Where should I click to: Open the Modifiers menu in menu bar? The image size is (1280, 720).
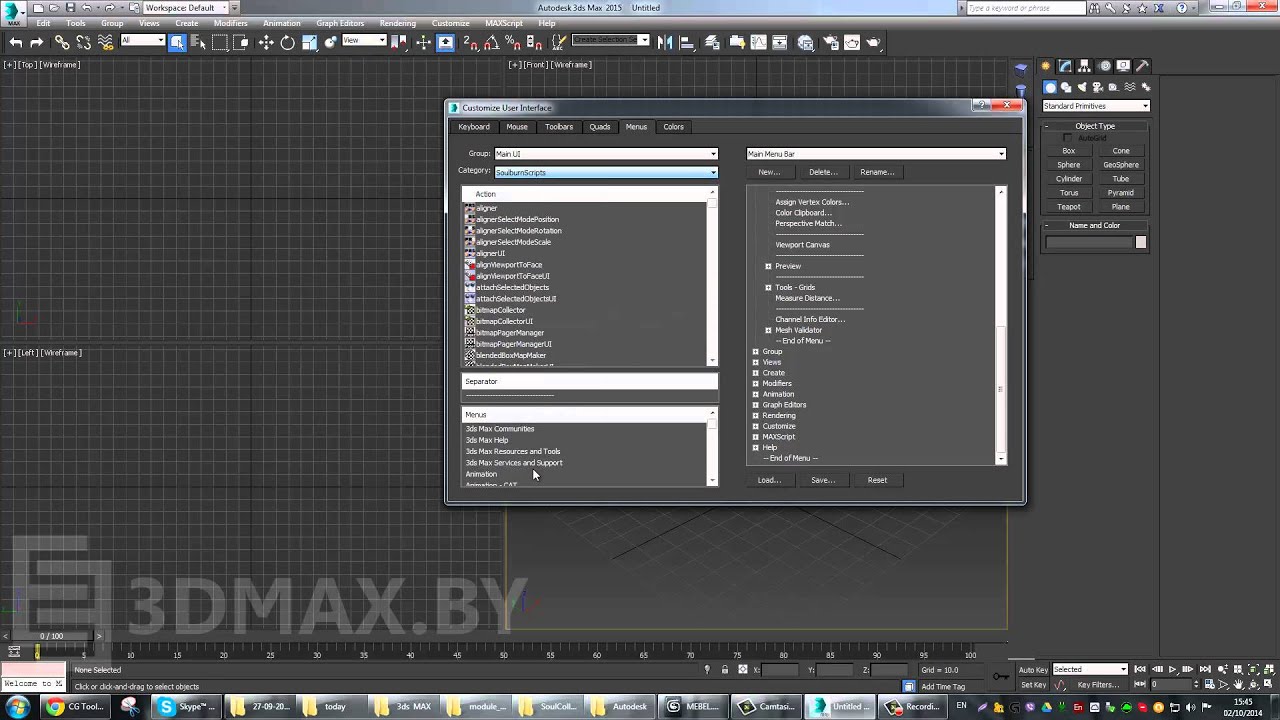(231, 23)
